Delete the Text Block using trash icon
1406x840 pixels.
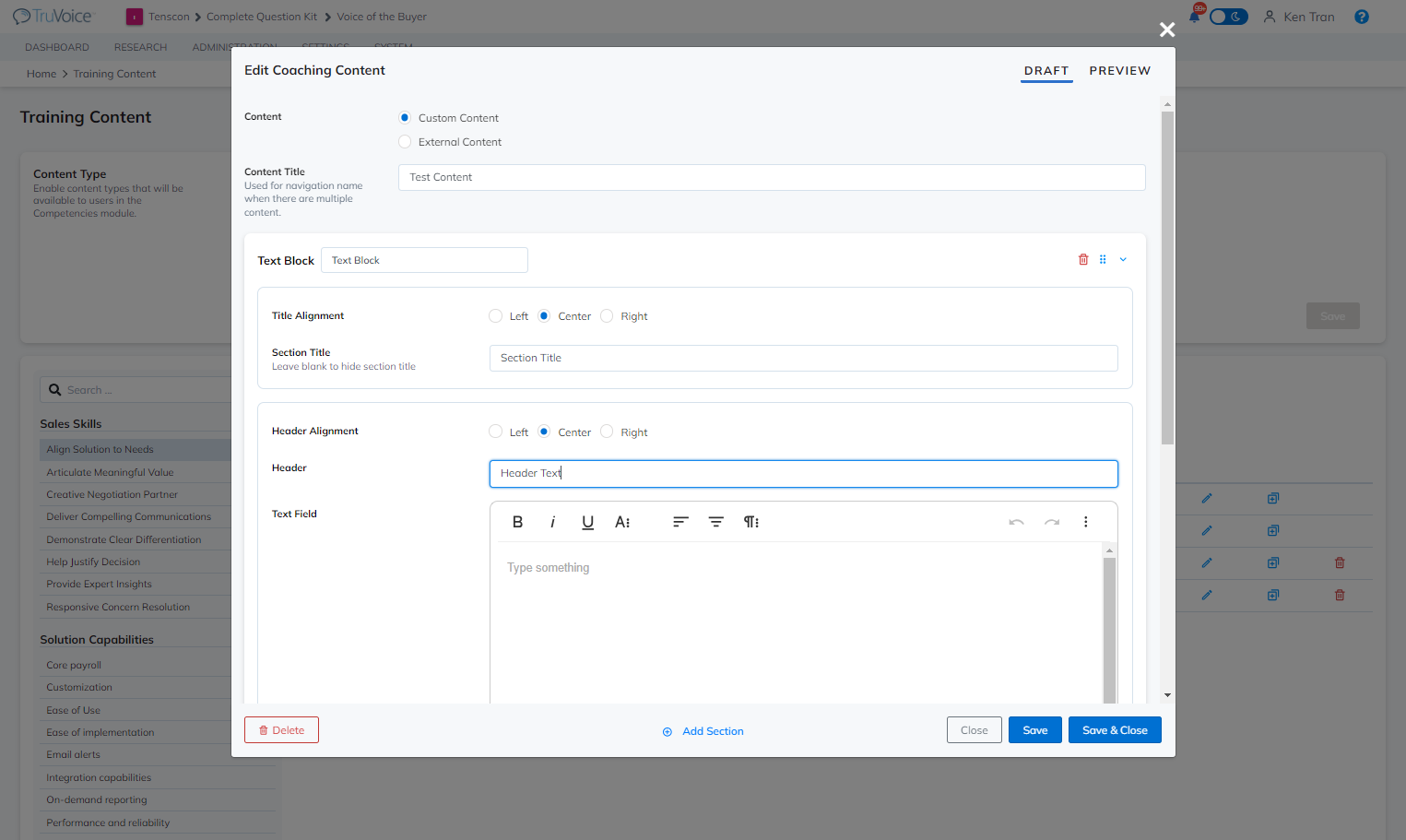(1083, 260)
